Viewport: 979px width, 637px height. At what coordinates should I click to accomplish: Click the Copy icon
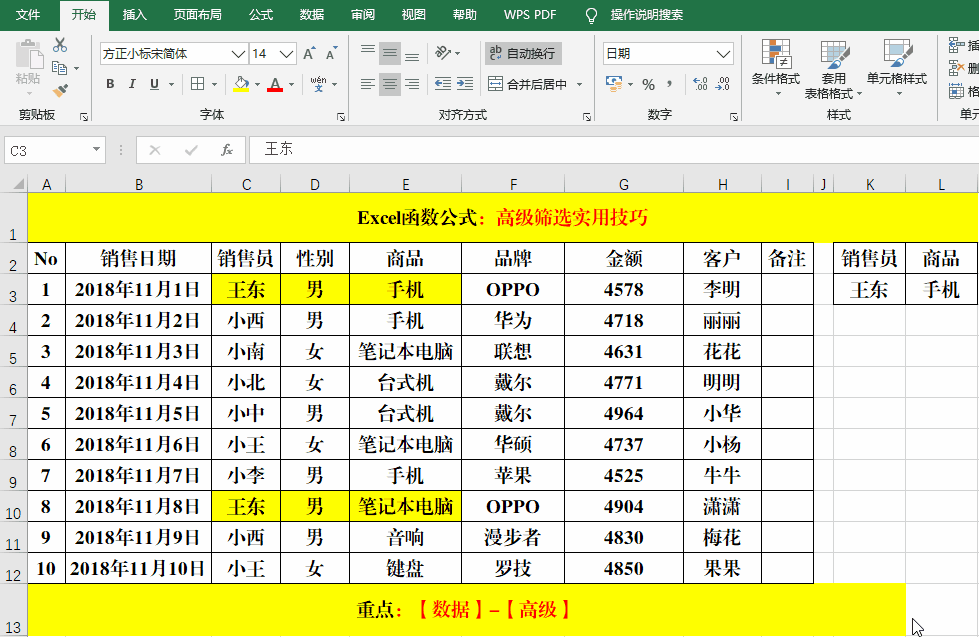[x=61, y=67]
